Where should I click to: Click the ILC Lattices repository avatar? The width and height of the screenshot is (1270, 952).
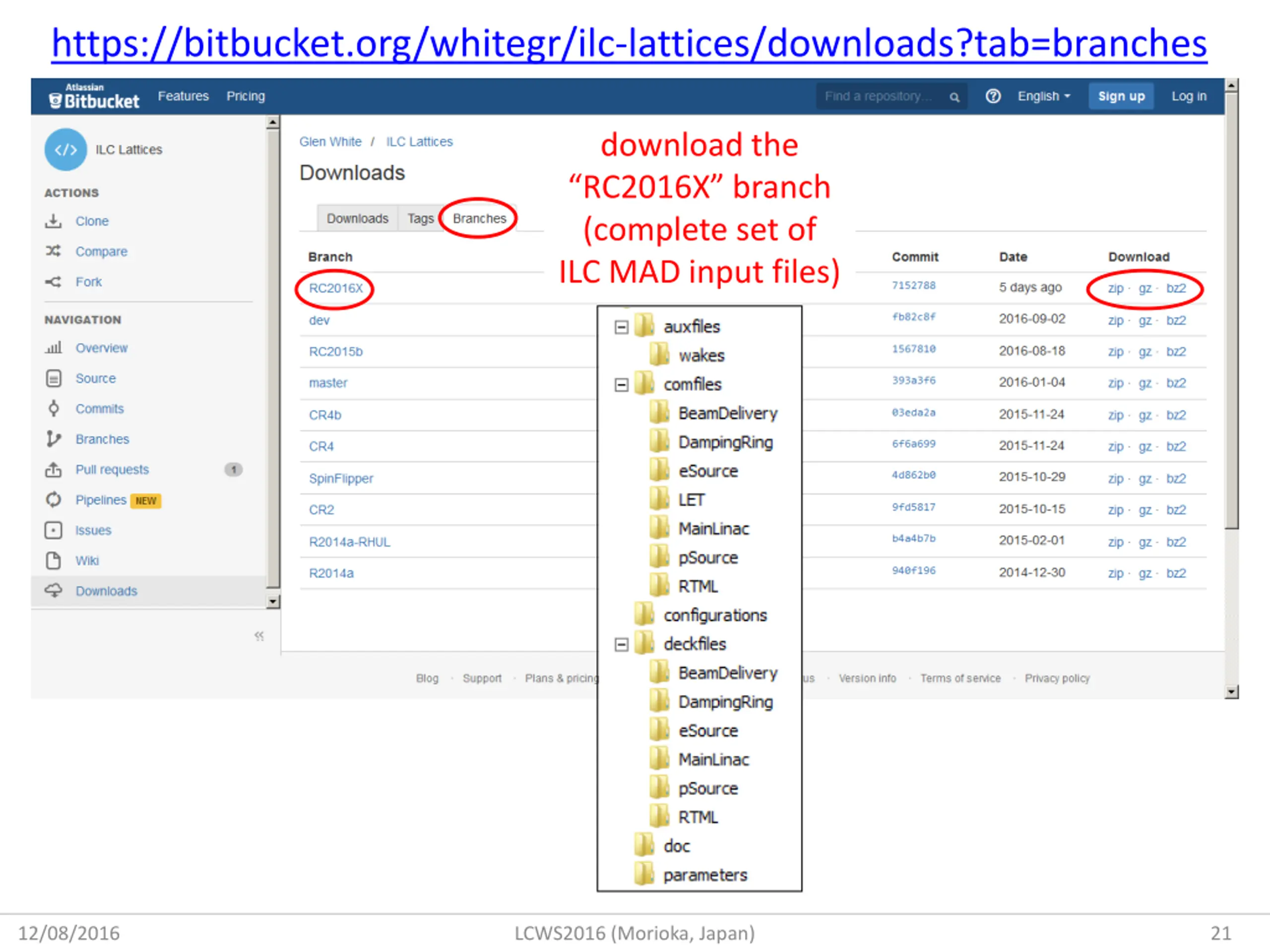click(65, 149)
